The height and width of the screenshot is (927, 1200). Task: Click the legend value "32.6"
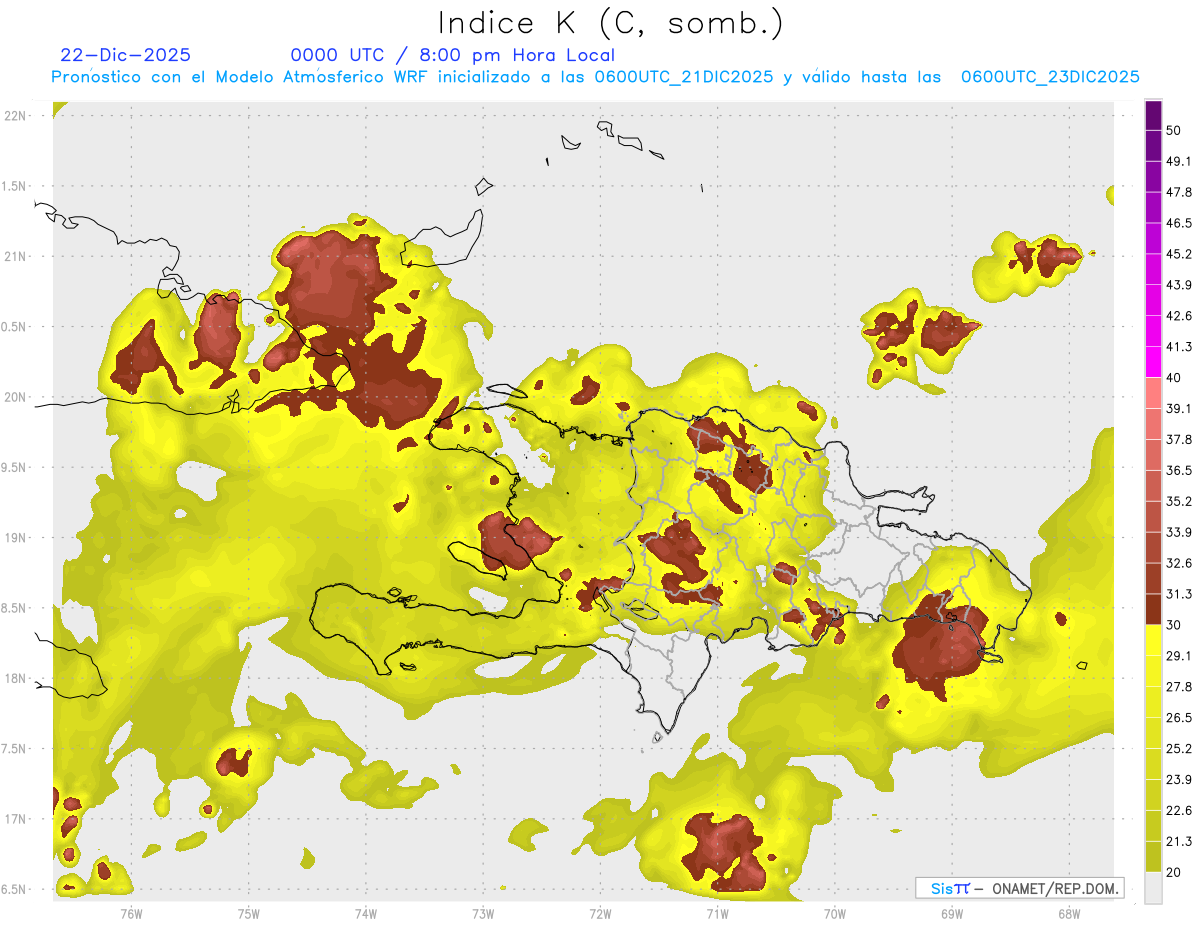[x=1178, y=563]
